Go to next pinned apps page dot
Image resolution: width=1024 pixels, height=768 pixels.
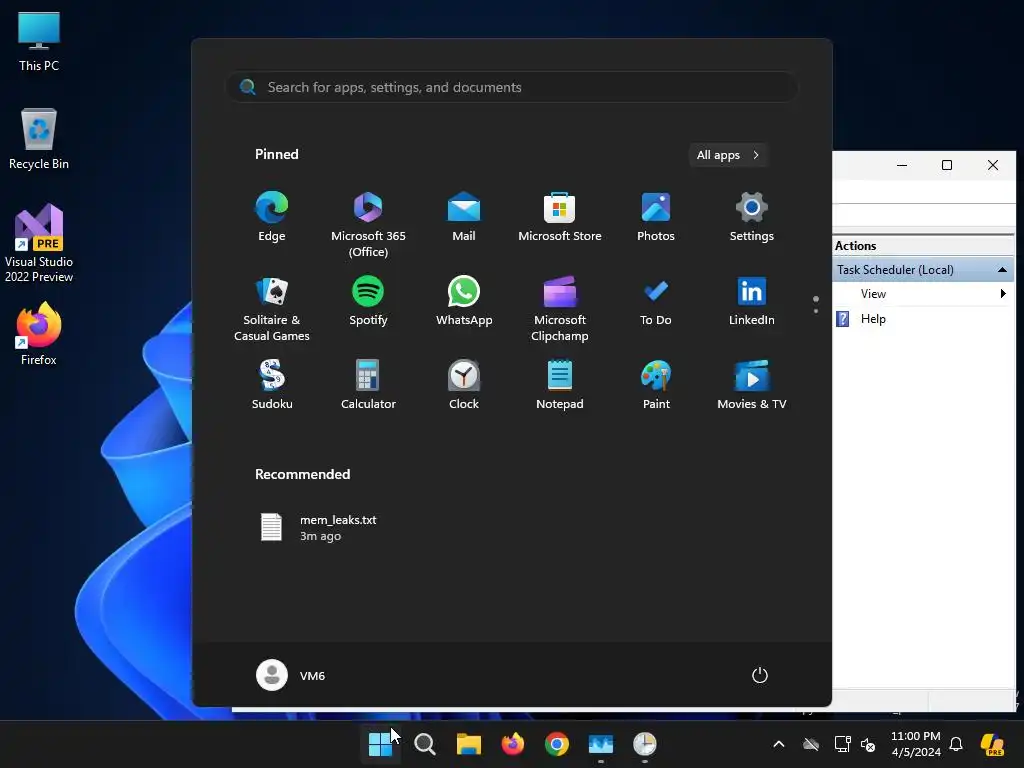816,311
